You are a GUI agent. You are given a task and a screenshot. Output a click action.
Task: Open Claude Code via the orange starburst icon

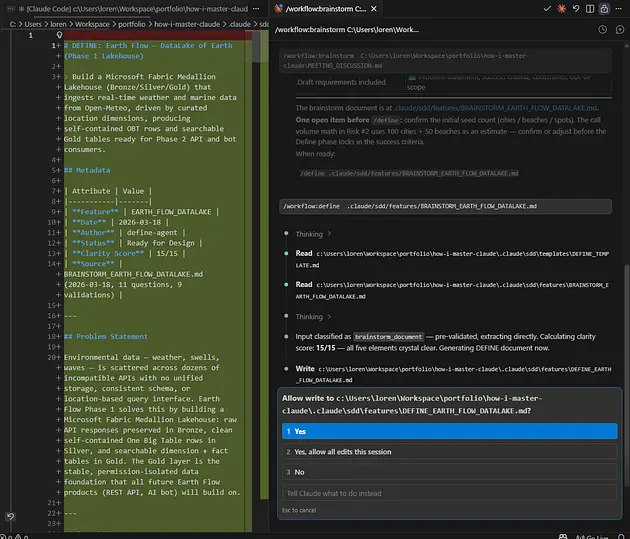coord(561,8)
